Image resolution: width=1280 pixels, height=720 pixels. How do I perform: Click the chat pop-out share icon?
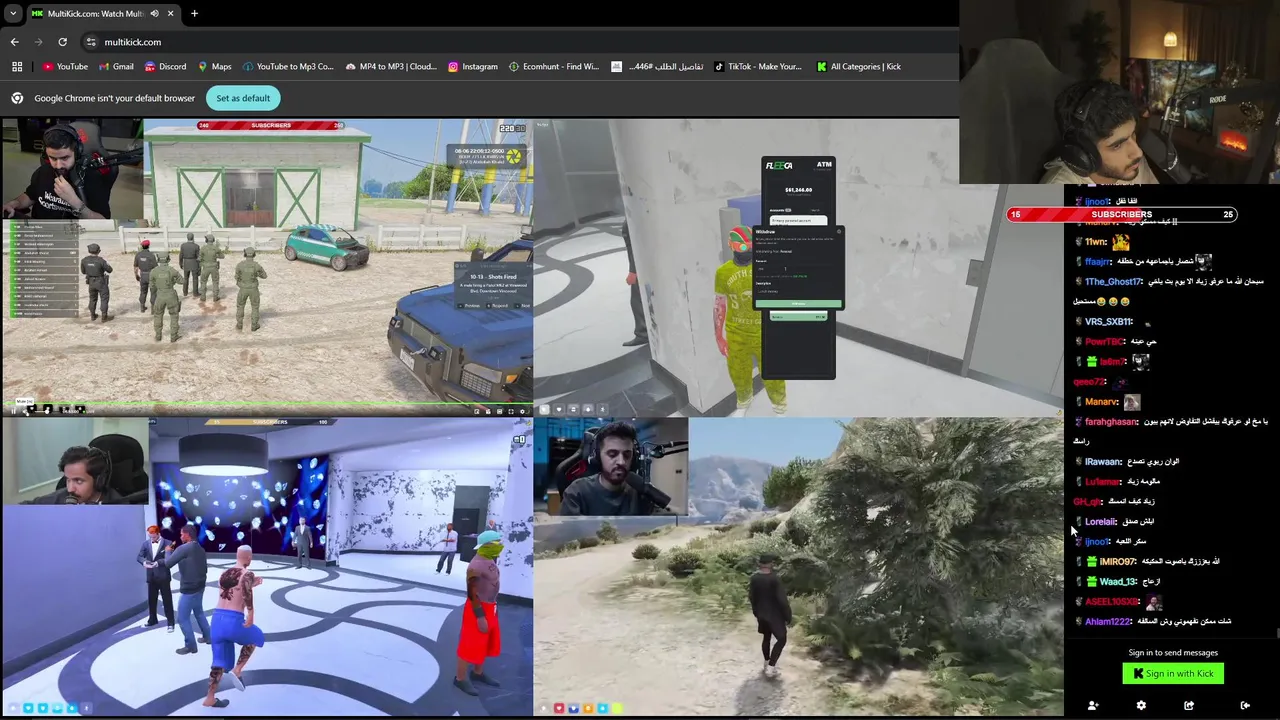[1189, 705]
